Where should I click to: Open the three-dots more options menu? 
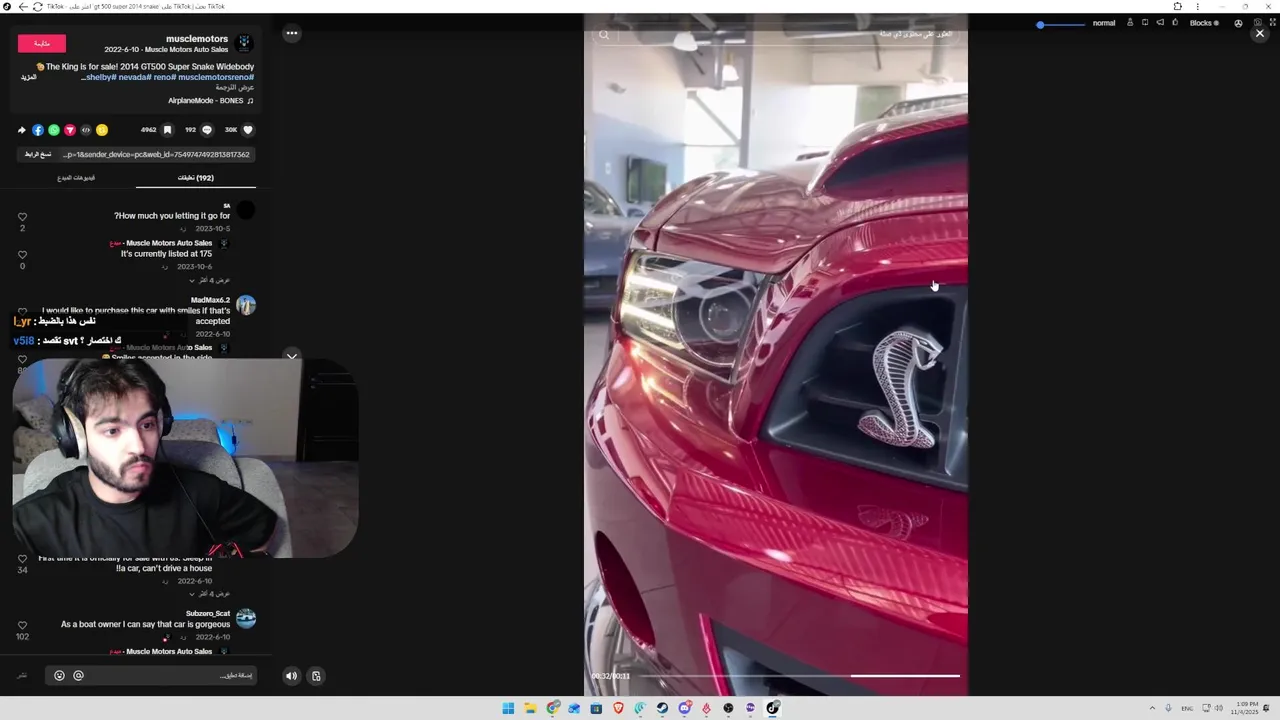click(x=292, y=33)
